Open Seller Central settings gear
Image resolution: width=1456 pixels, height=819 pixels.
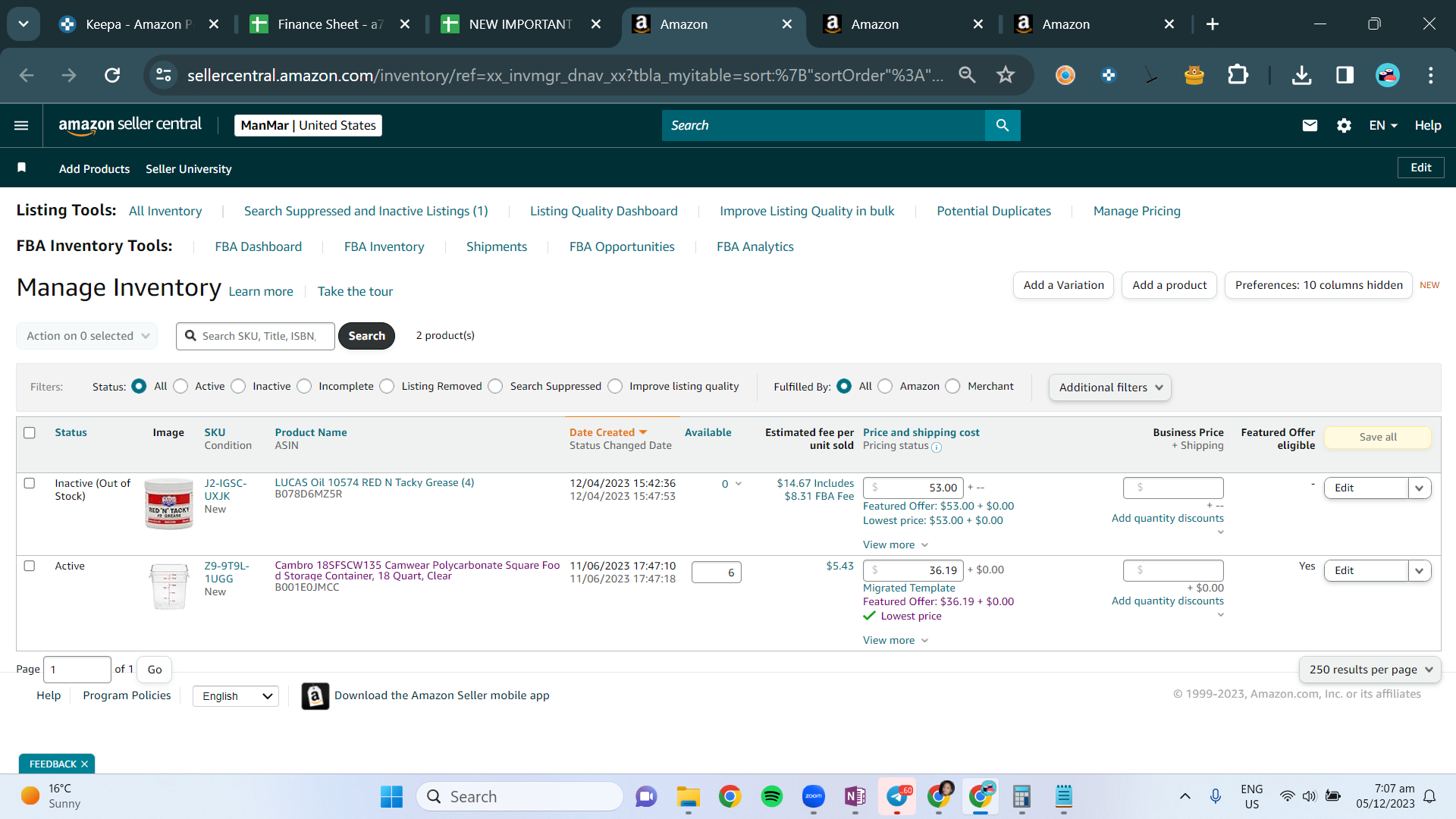1344,125
